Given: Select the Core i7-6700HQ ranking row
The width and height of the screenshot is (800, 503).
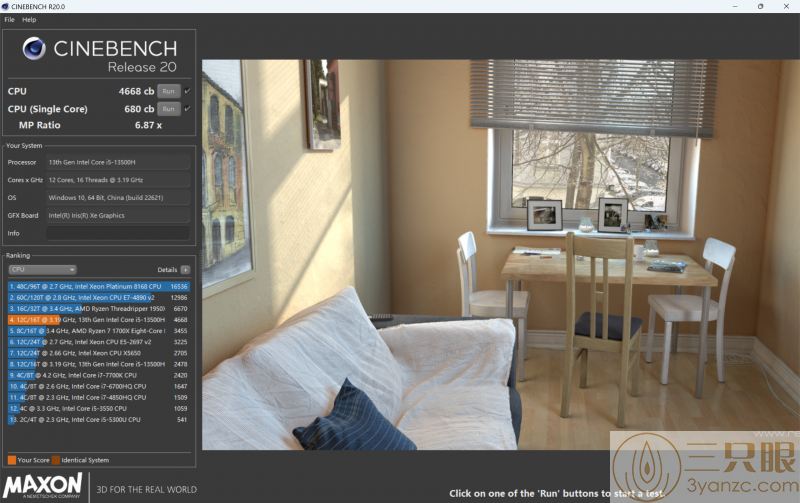Looking at the screenshot, I should pyautogui.click(x=99, y=386).
